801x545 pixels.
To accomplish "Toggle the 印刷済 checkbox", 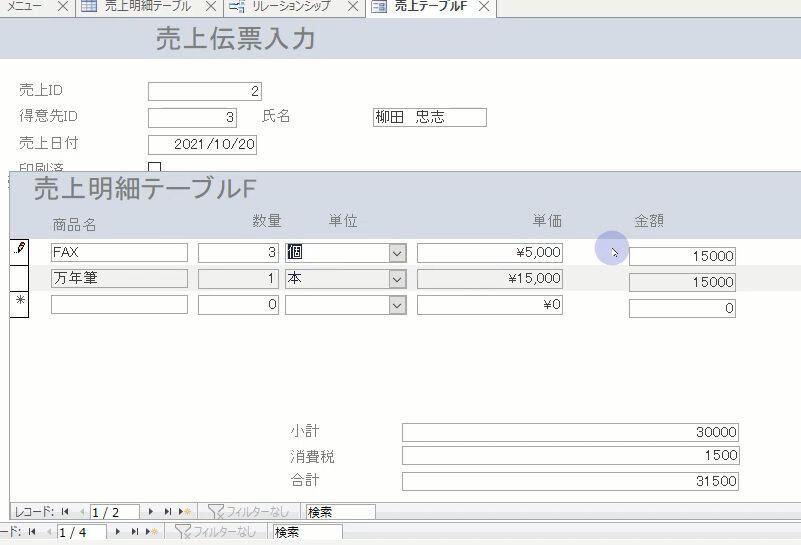I will (x=155, y=169).
